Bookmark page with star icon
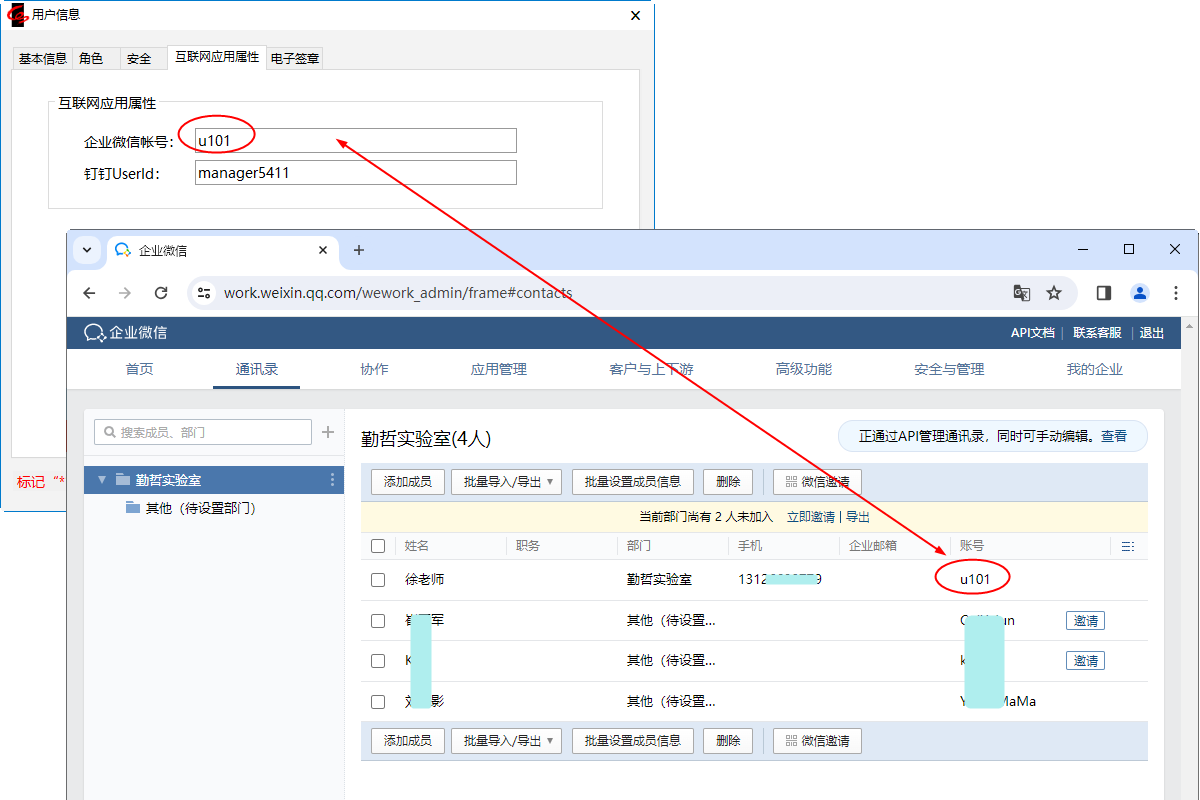 coord(1054,293)
